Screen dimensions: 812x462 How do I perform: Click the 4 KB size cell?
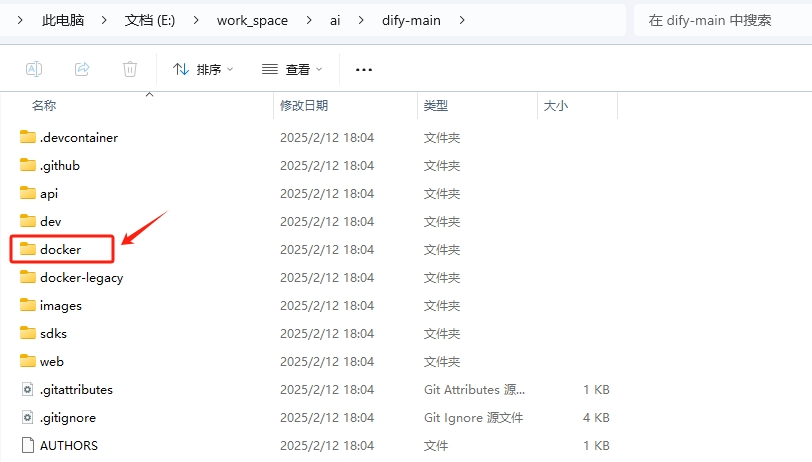coord(596,417)
